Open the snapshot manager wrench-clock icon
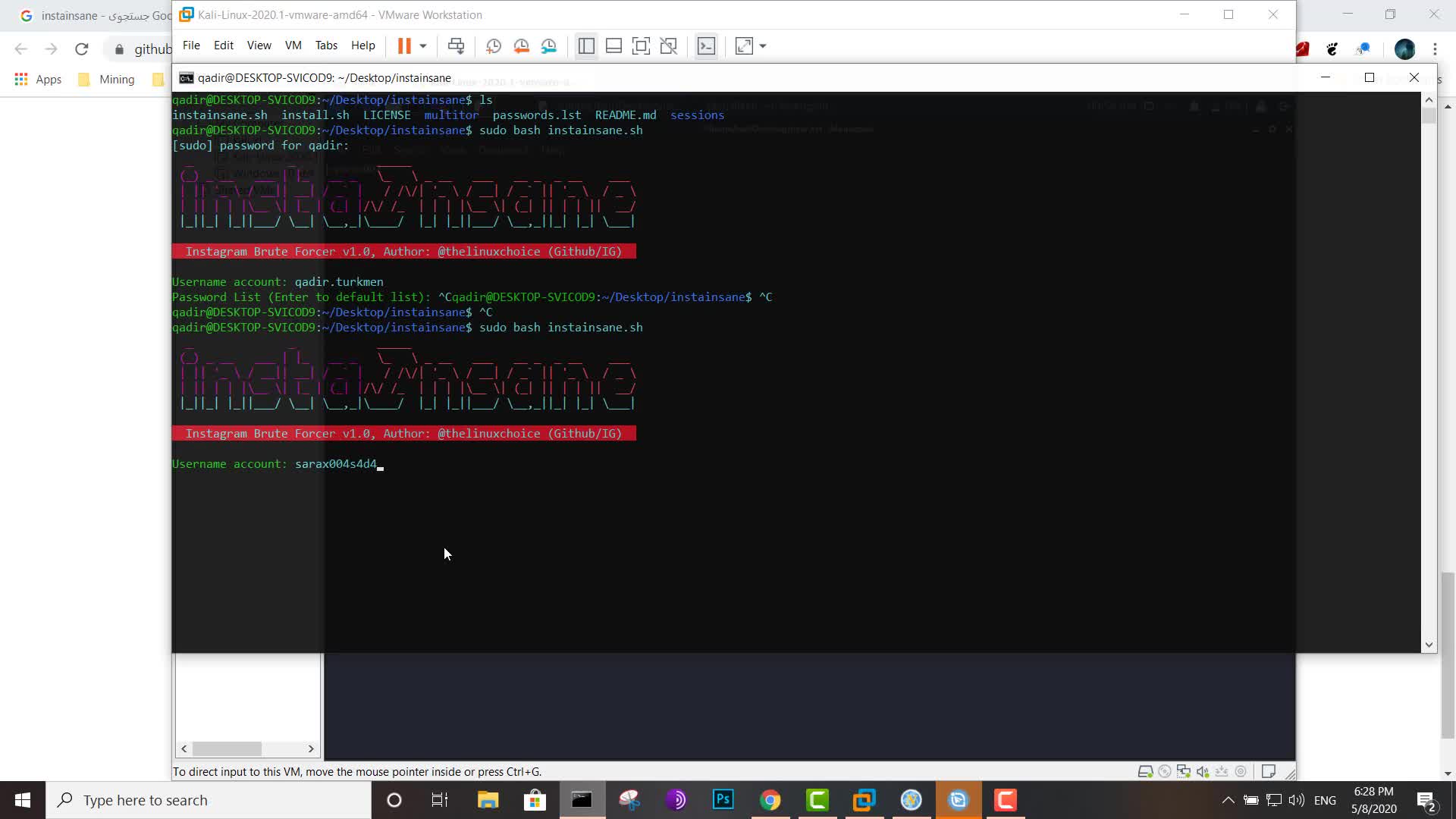 549,46
